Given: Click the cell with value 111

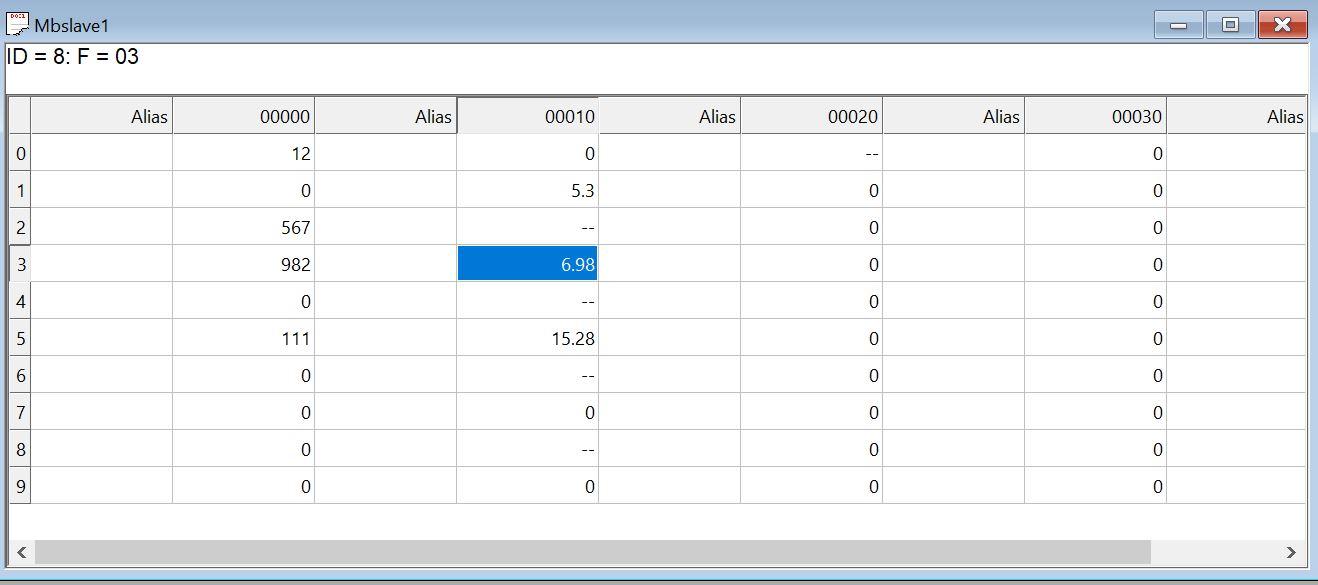Looking at the screenshot, I should [x=243, y=338].
